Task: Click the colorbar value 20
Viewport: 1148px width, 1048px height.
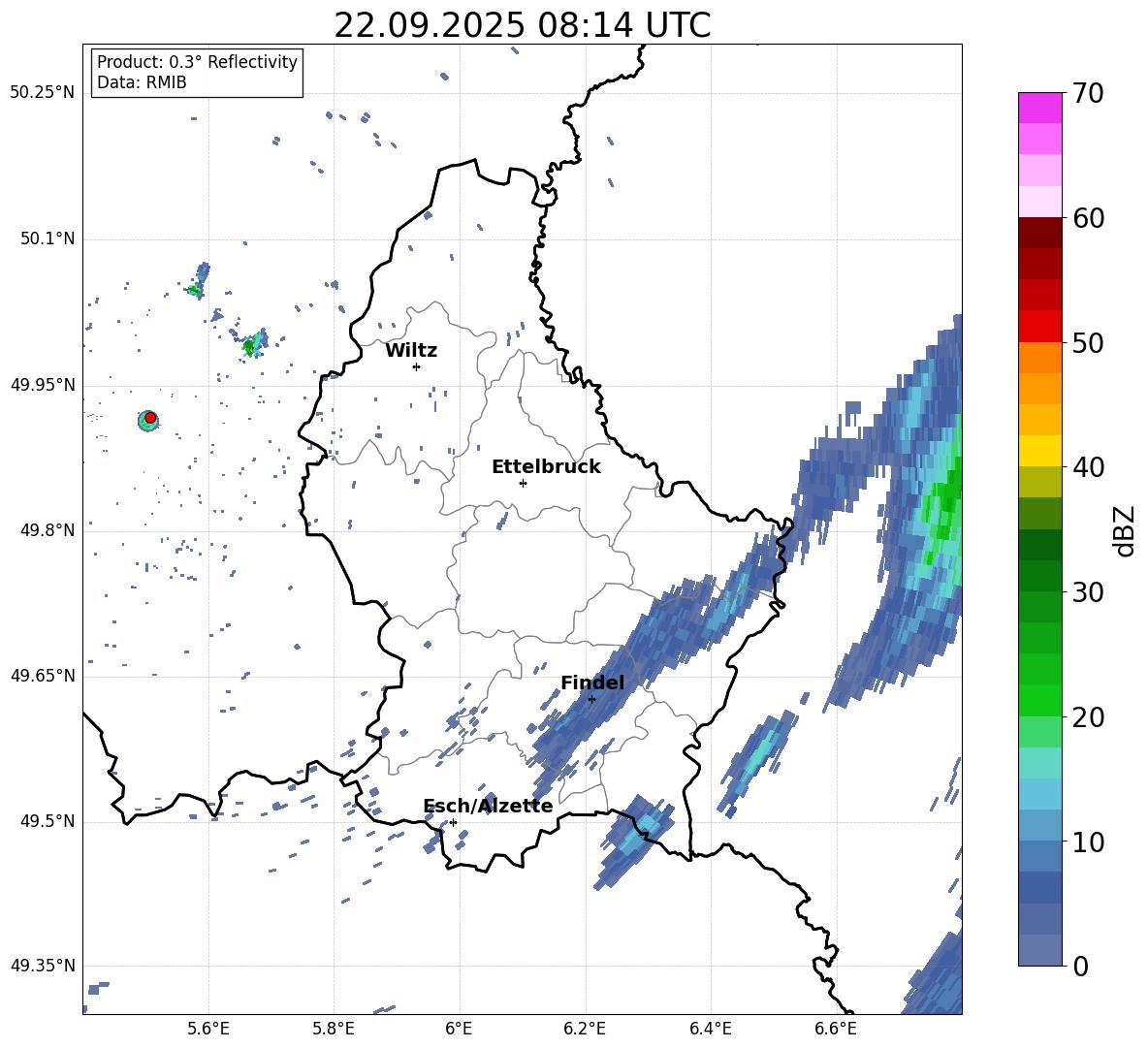Action: click(x=1087, y=716)
